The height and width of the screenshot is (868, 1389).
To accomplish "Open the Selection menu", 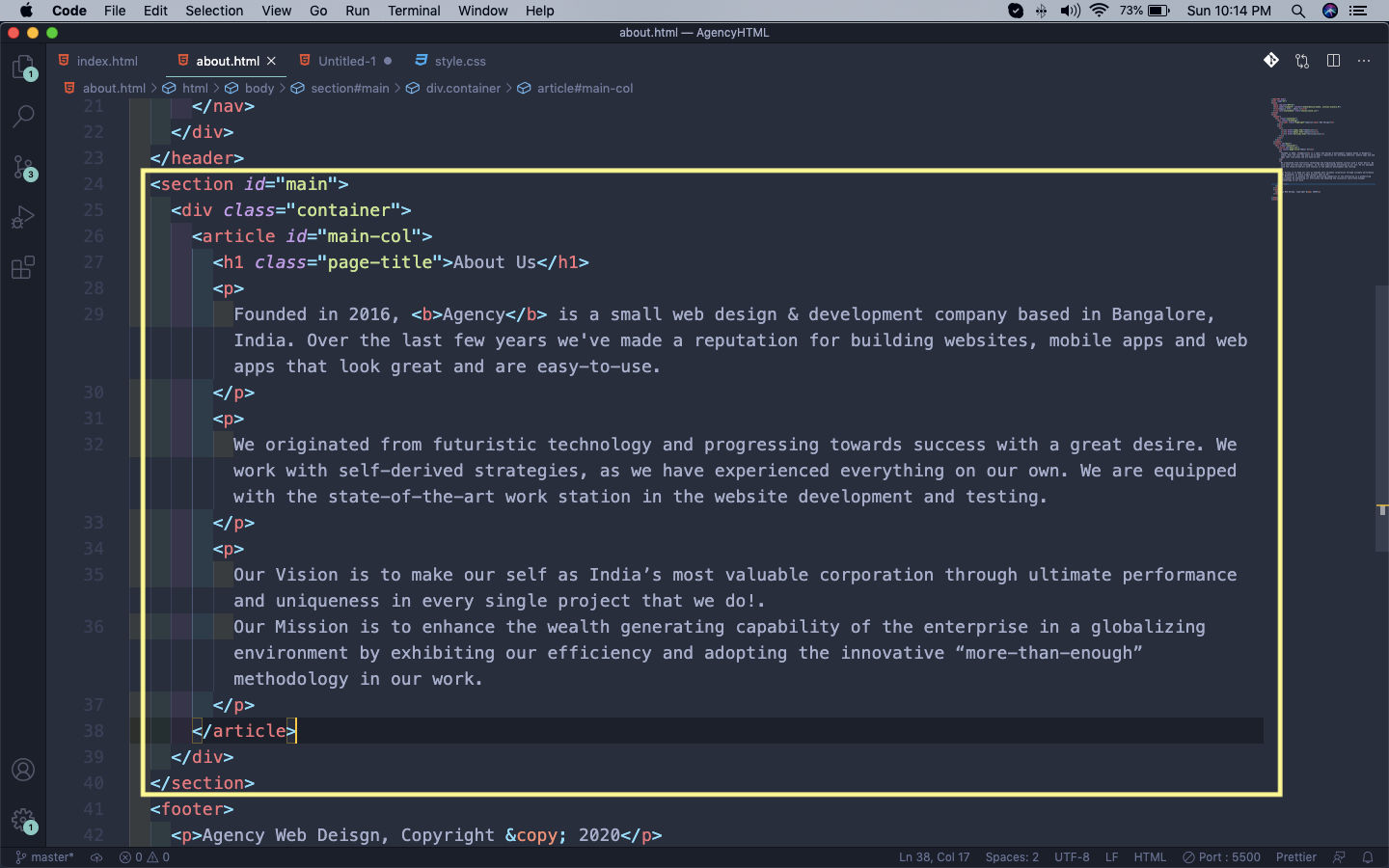I will coord(214,11).
